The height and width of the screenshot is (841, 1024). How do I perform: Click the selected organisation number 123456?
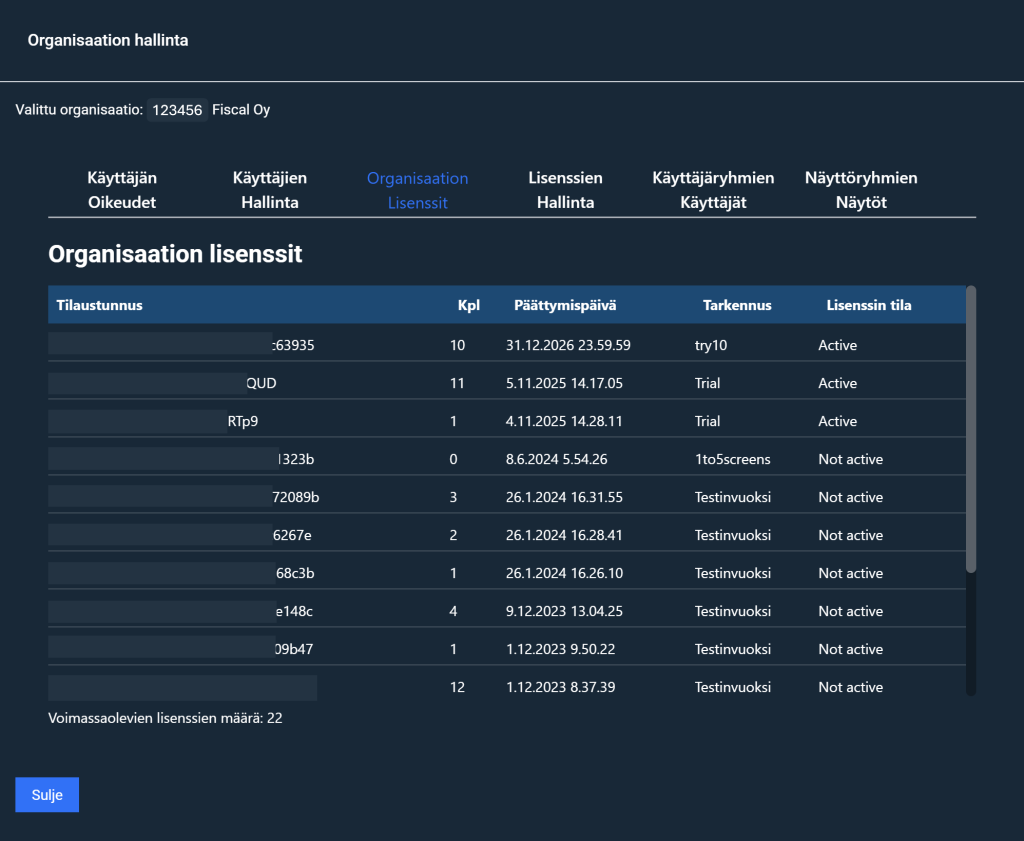point(177,110)
